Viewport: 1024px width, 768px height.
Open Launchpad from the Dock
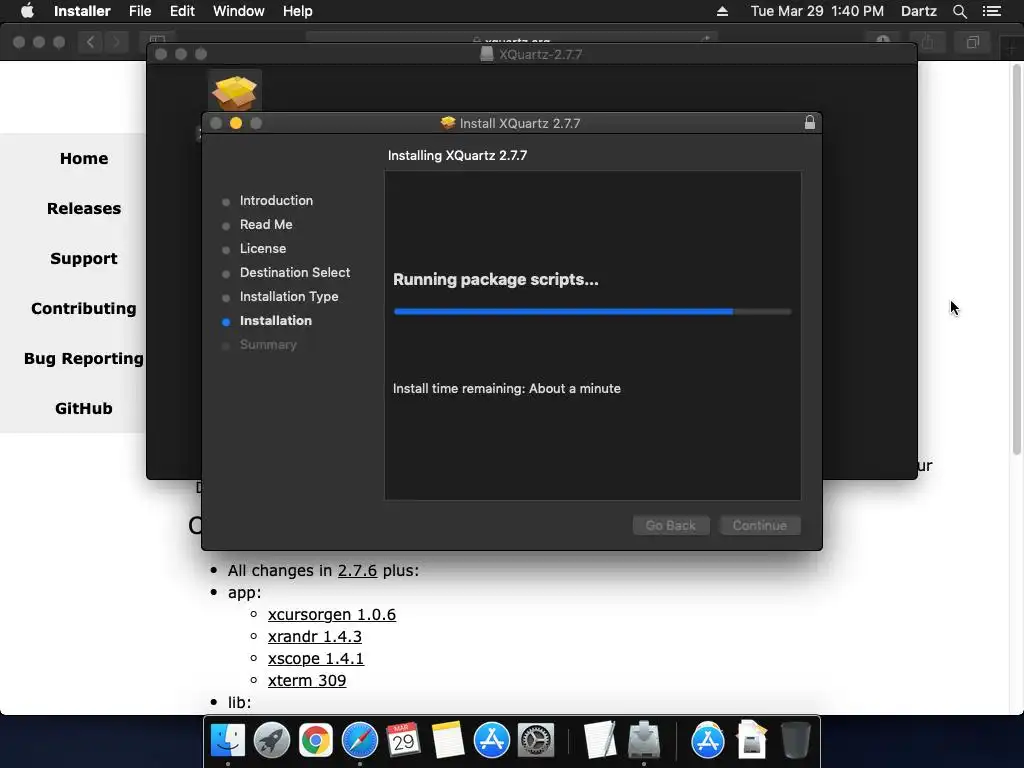[x=272, y=740]
